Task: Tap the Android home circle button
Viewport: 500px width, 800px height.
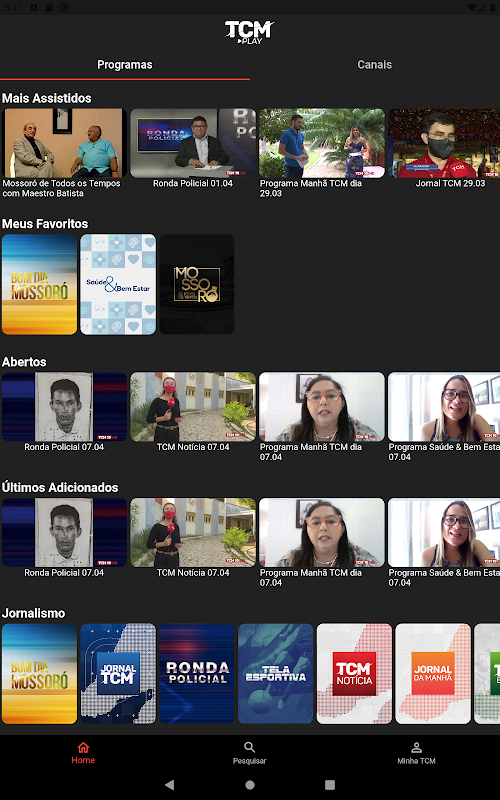Action: 250,785
